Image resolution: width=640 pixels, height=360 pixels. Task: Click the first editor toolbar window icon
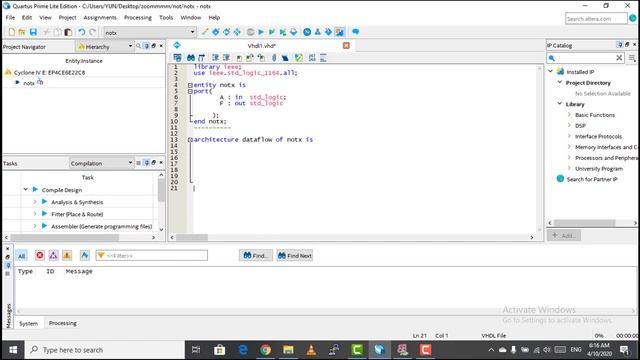(x=177, y=58)
